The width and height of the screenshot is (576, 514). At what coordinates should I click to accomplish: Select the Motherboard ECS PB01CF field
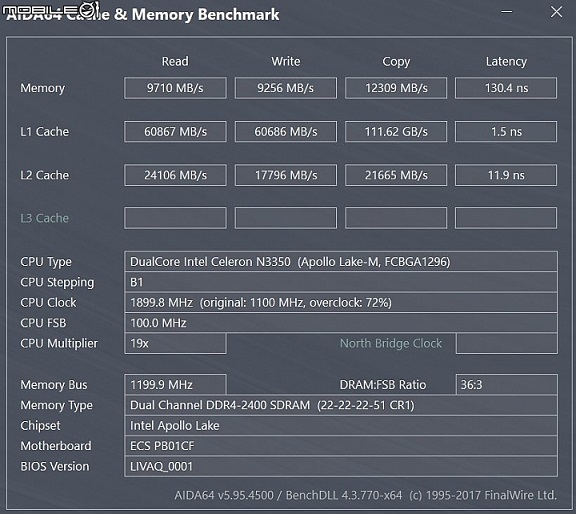tap(341, 446)
